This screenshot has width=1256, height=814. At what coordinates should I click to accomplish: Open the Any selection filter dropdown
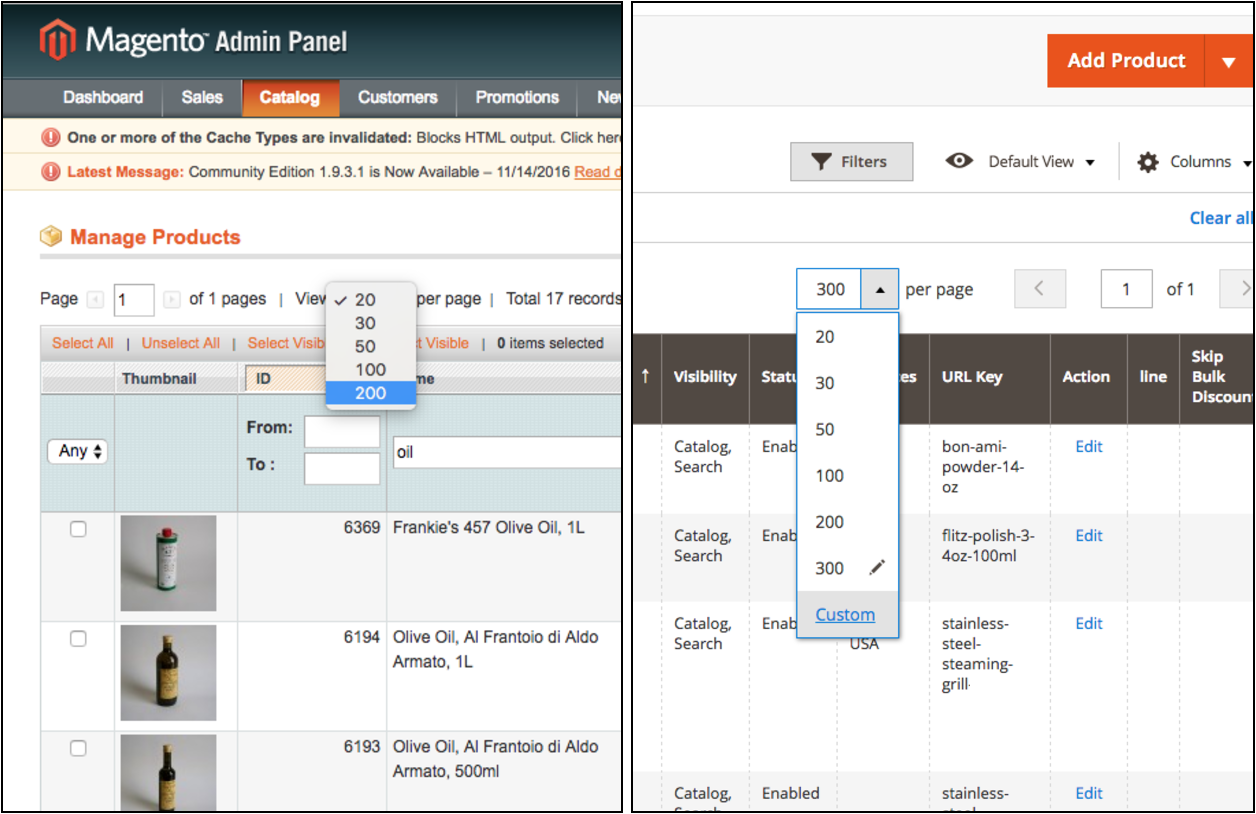(77, 451)
